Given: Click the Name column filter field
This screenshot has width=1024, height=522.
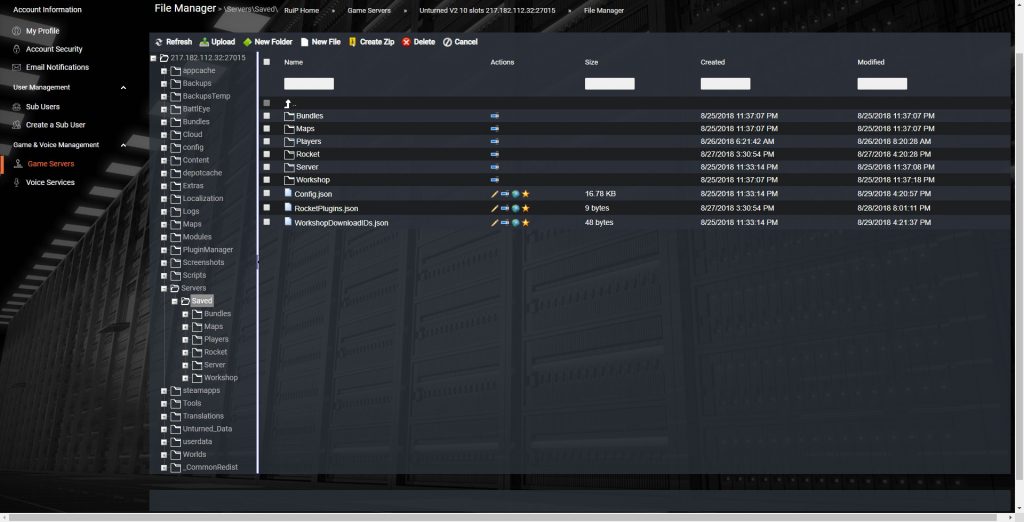Looking at the screenshot, I should point(308,84).
